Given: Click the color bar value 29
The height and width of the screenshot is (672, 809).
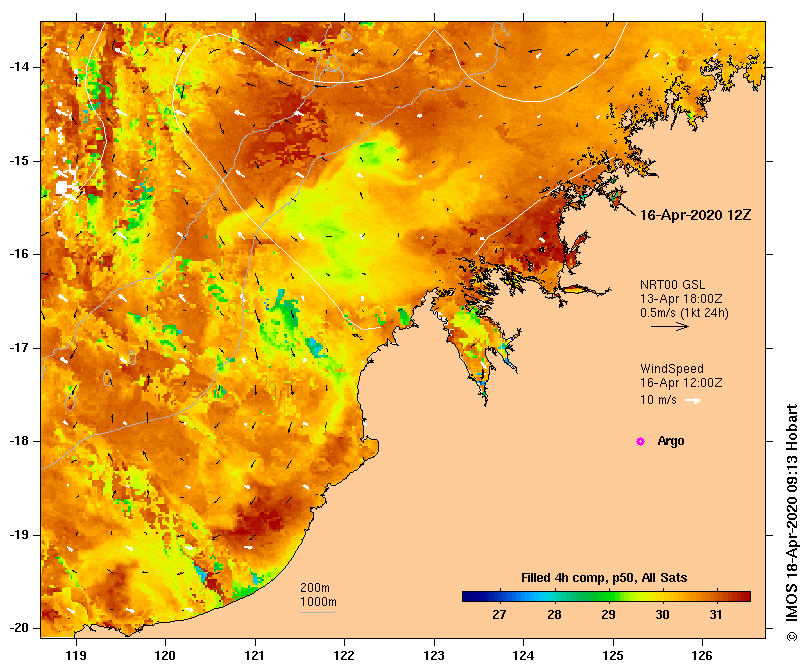Looking at the screenshot, I should pos(608,615).
